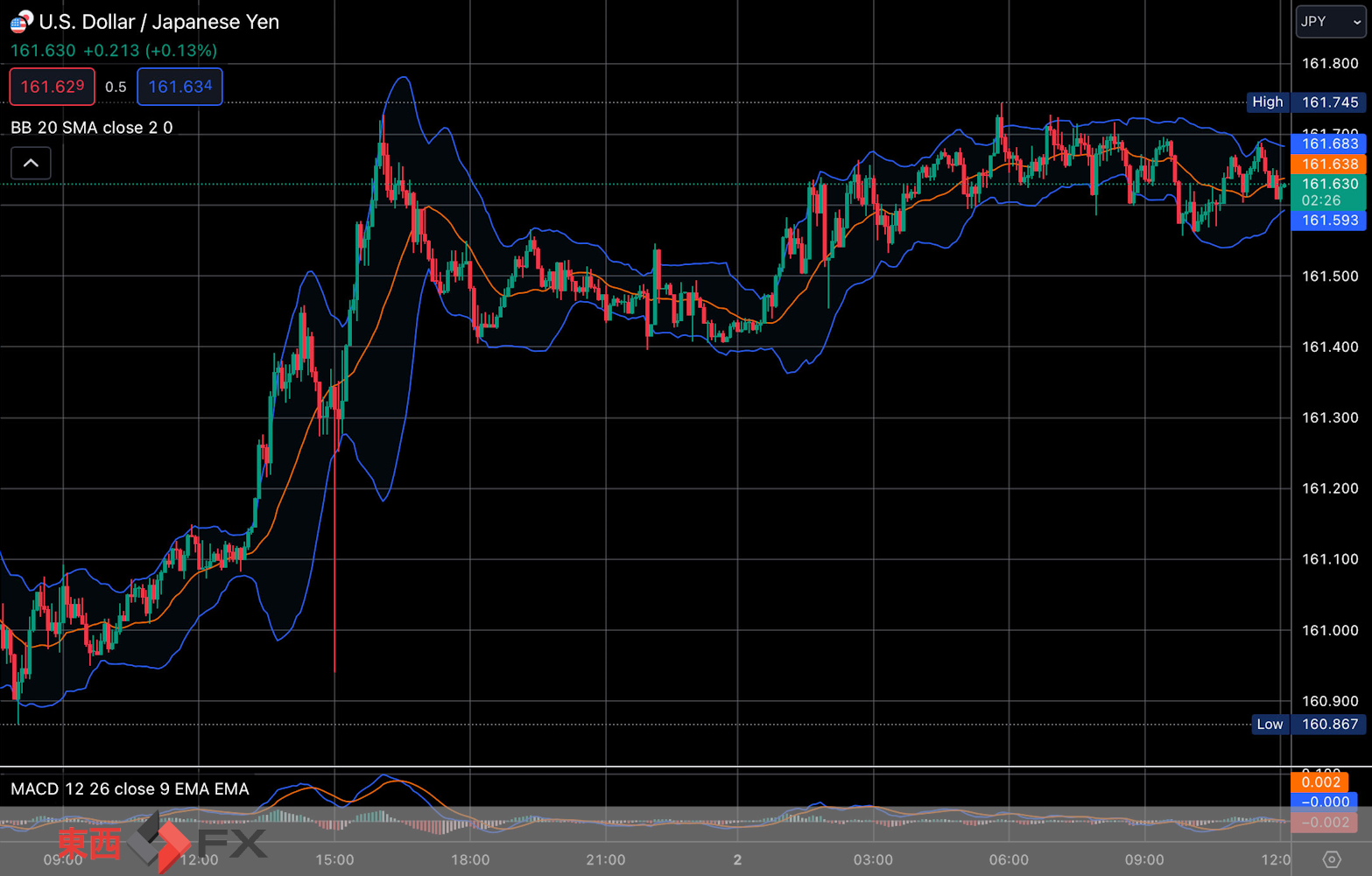This screenshot has width=1372, height=876.
Task: Click the orange MACD 0.002 value tag
Action: (1320, 782)
